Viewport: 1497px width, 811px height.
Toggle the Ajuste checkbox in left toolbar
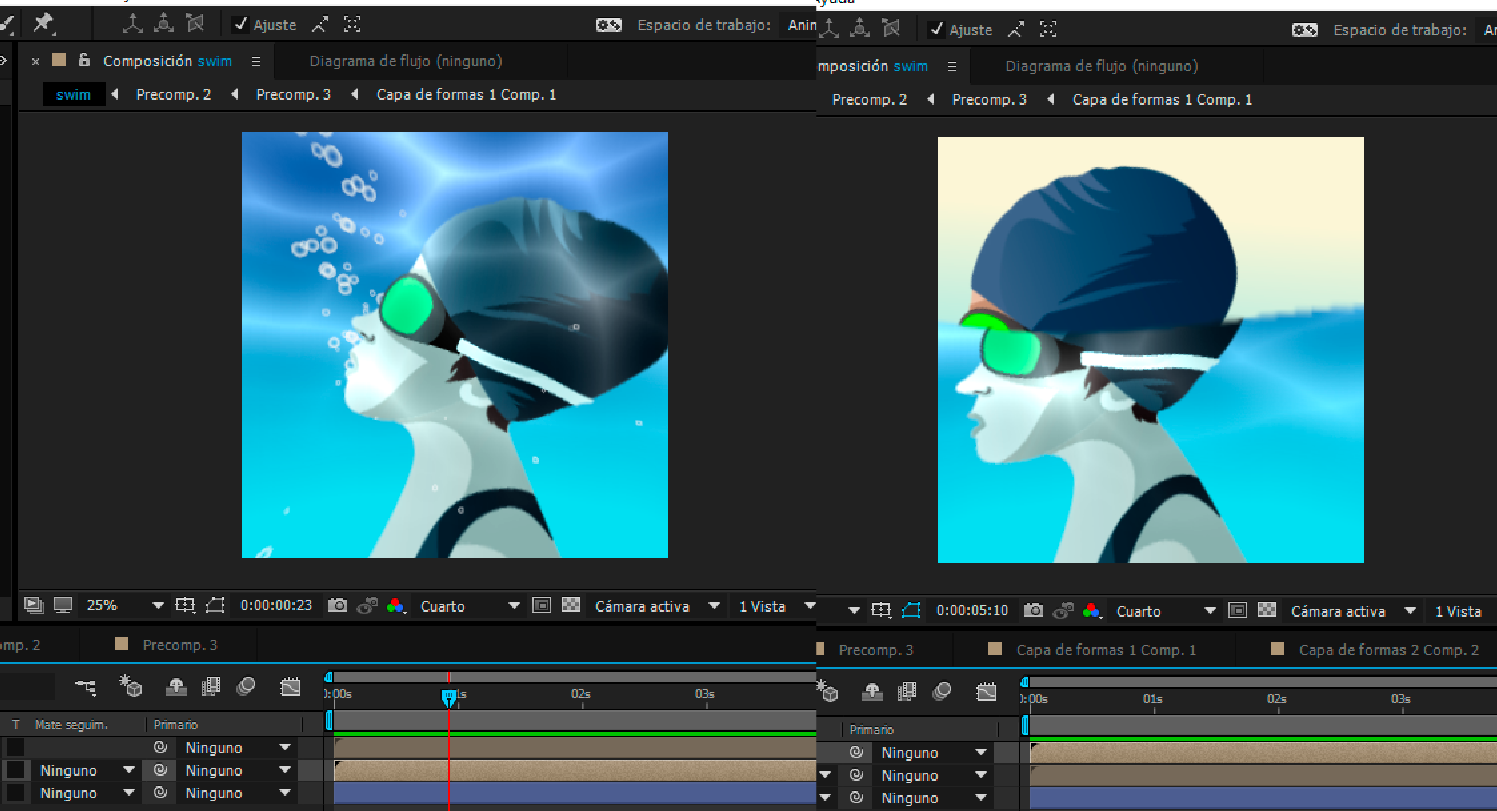240,24
